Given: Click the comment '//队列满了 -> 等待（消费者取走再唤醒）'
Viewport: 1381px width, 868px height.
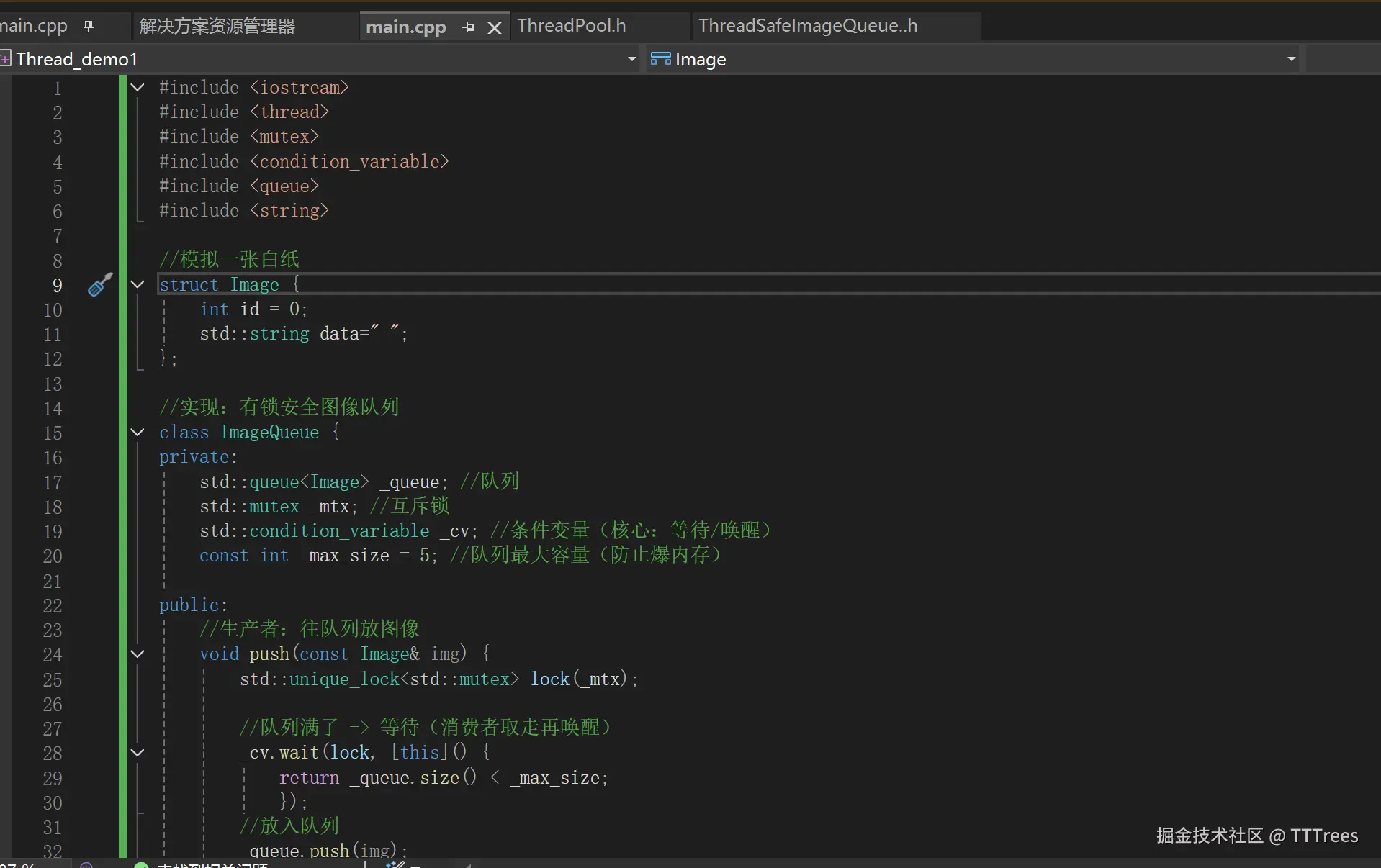Looking at the screenshot, I should tap(426, 728).
